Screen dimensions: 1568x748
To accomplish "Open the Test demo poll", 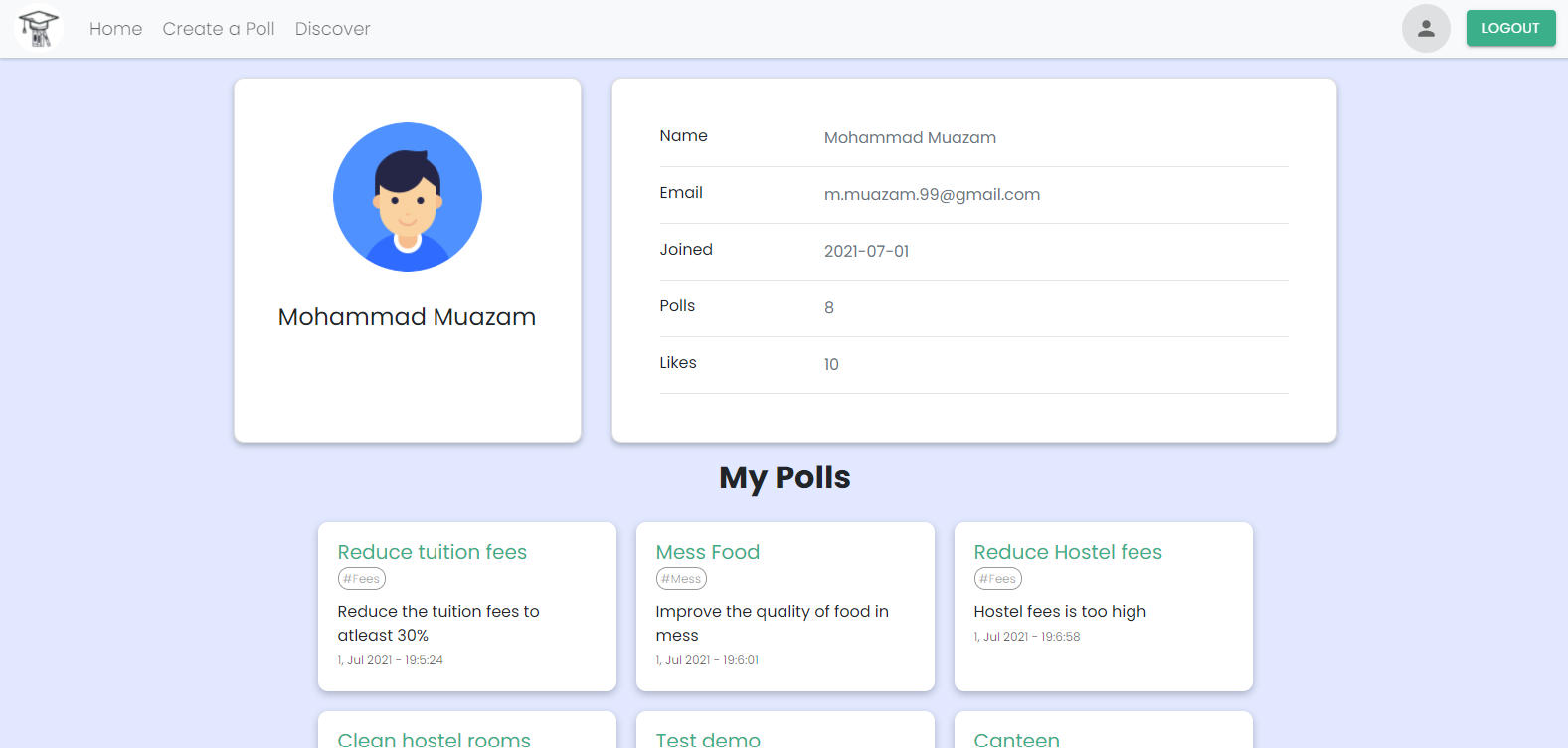I will point(708,739).
